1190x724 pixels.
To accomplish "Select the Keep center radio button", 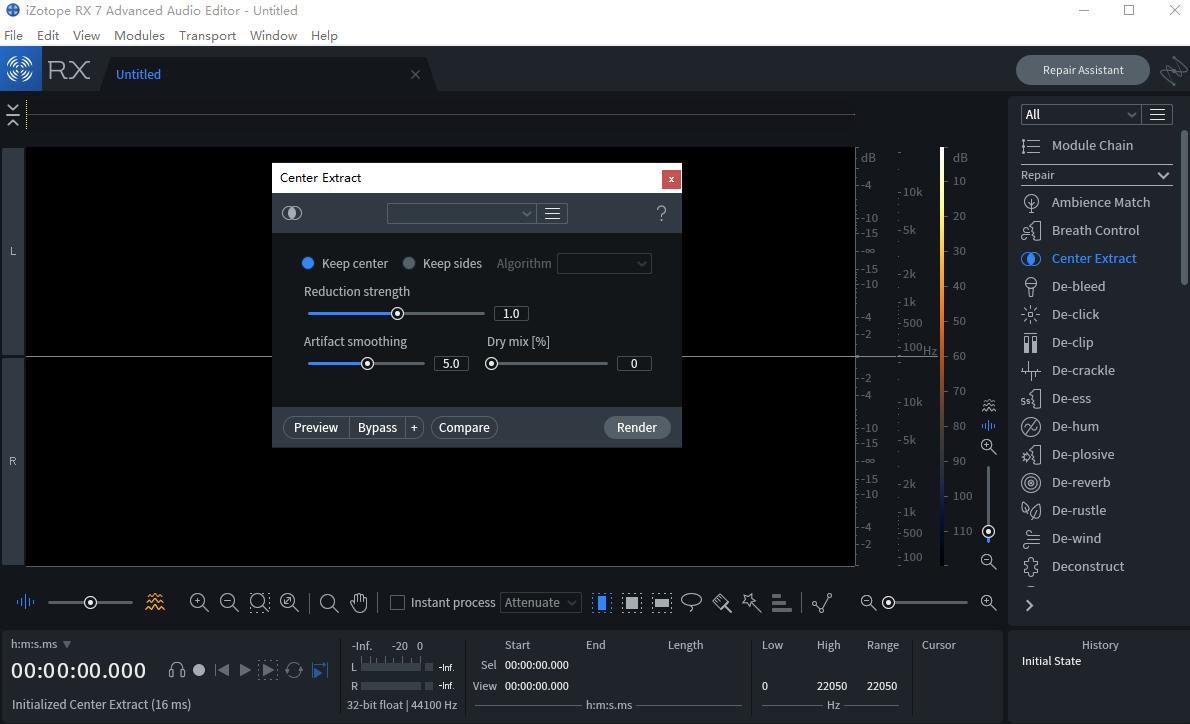I will (308, 263).
